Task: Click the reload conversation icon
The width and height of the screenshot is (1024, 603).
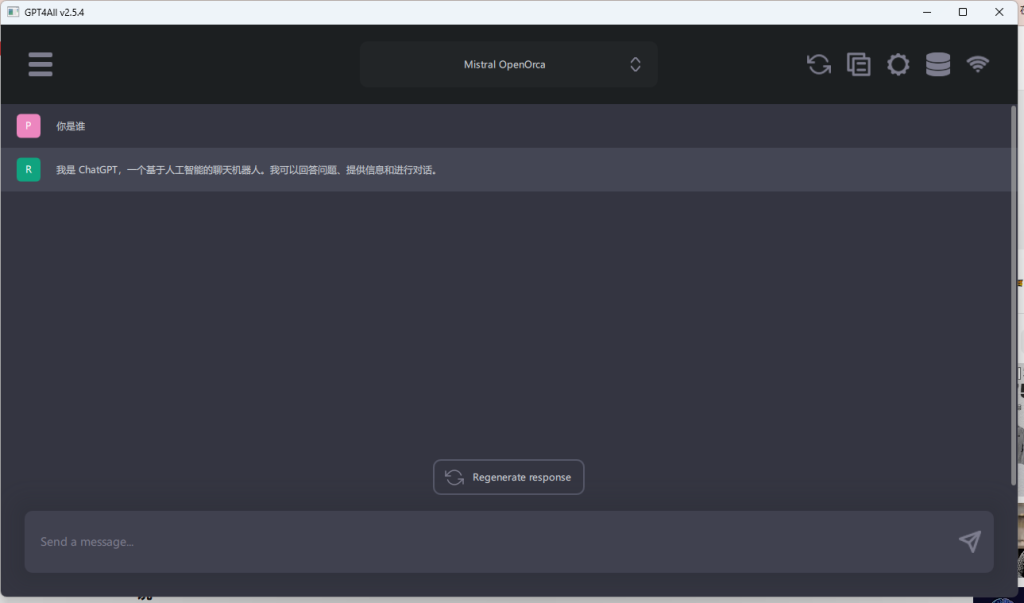Action: point(818,64)
